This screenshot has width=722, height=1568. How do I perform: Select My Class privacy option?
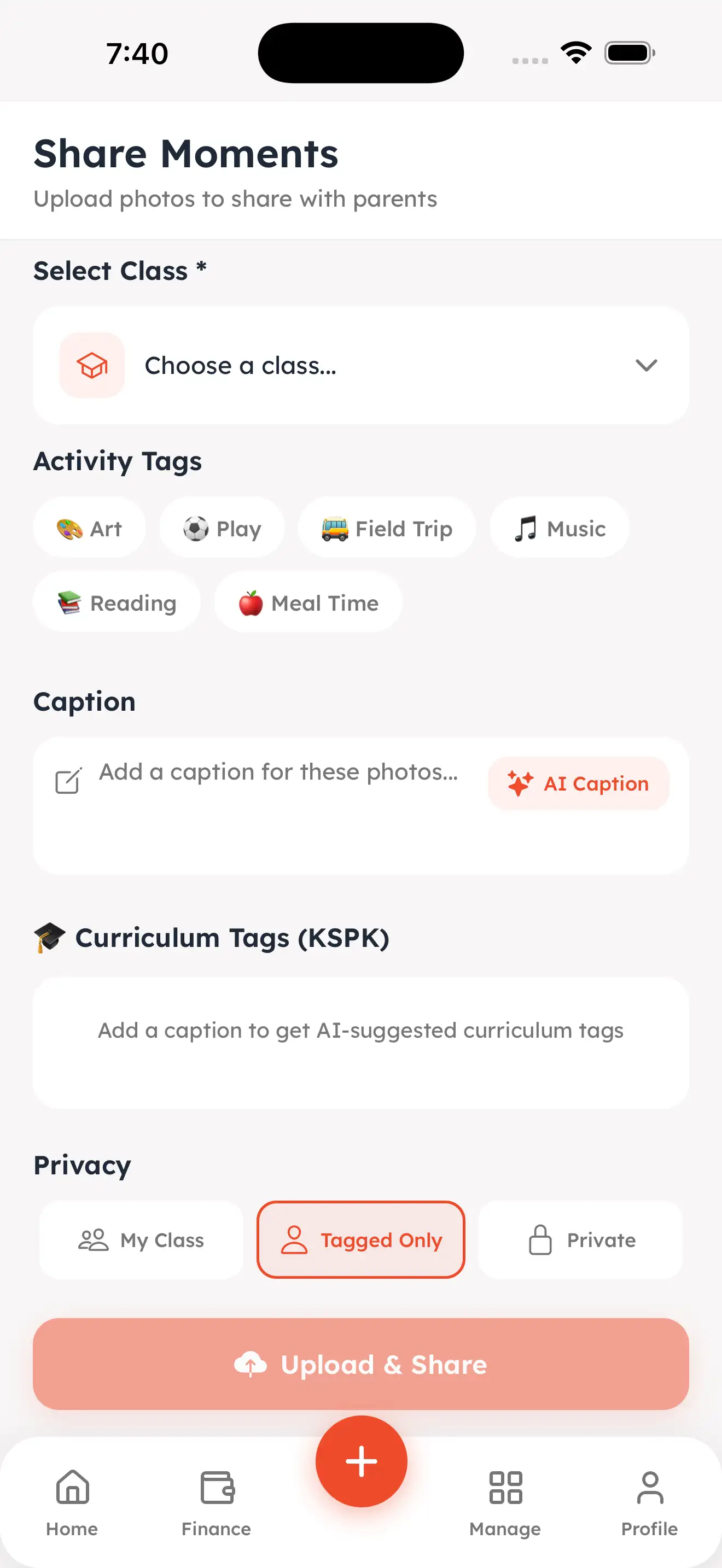[141, 1240]
